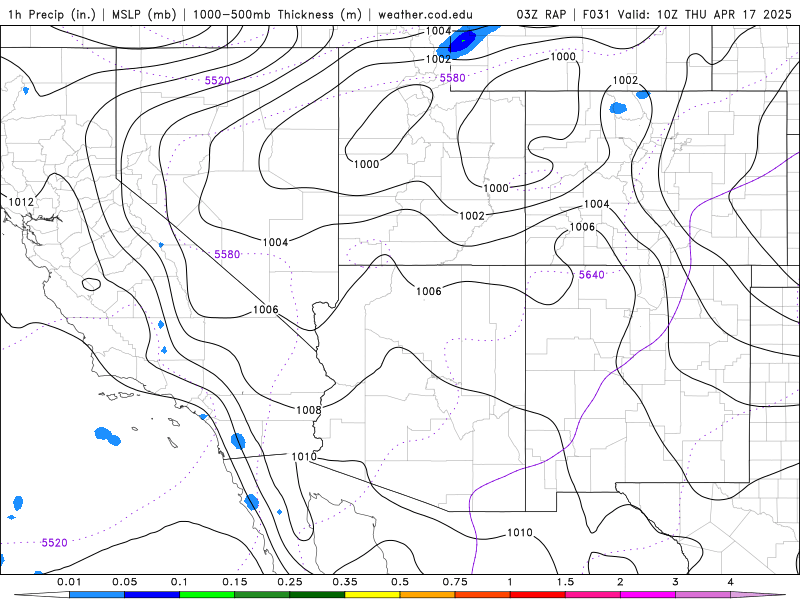Click the 0.25 legend value
This screenshot has width=800, height=600.
click(x=290, y=582)
